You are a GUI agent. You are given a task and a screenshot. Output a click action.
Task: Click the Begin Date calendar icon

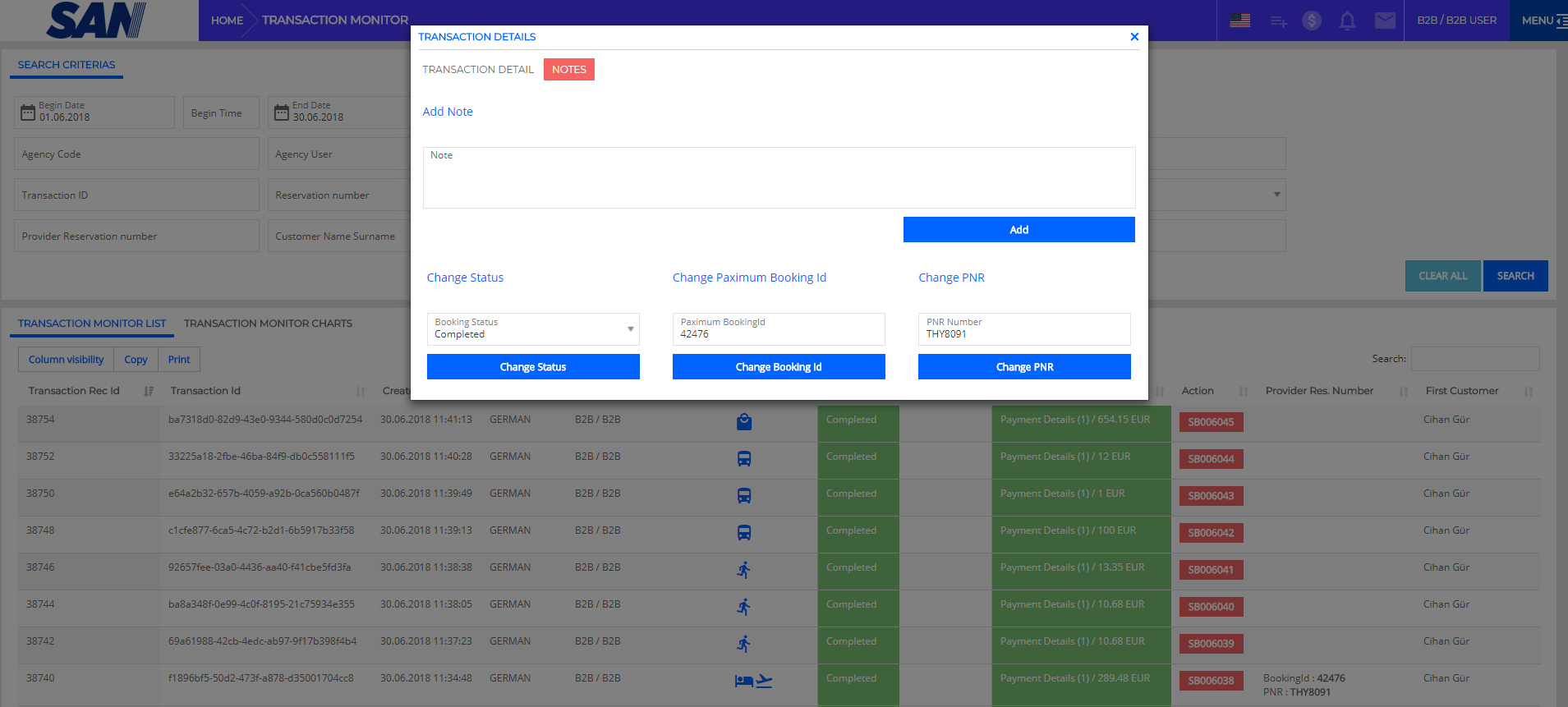(x=28, y=112)
